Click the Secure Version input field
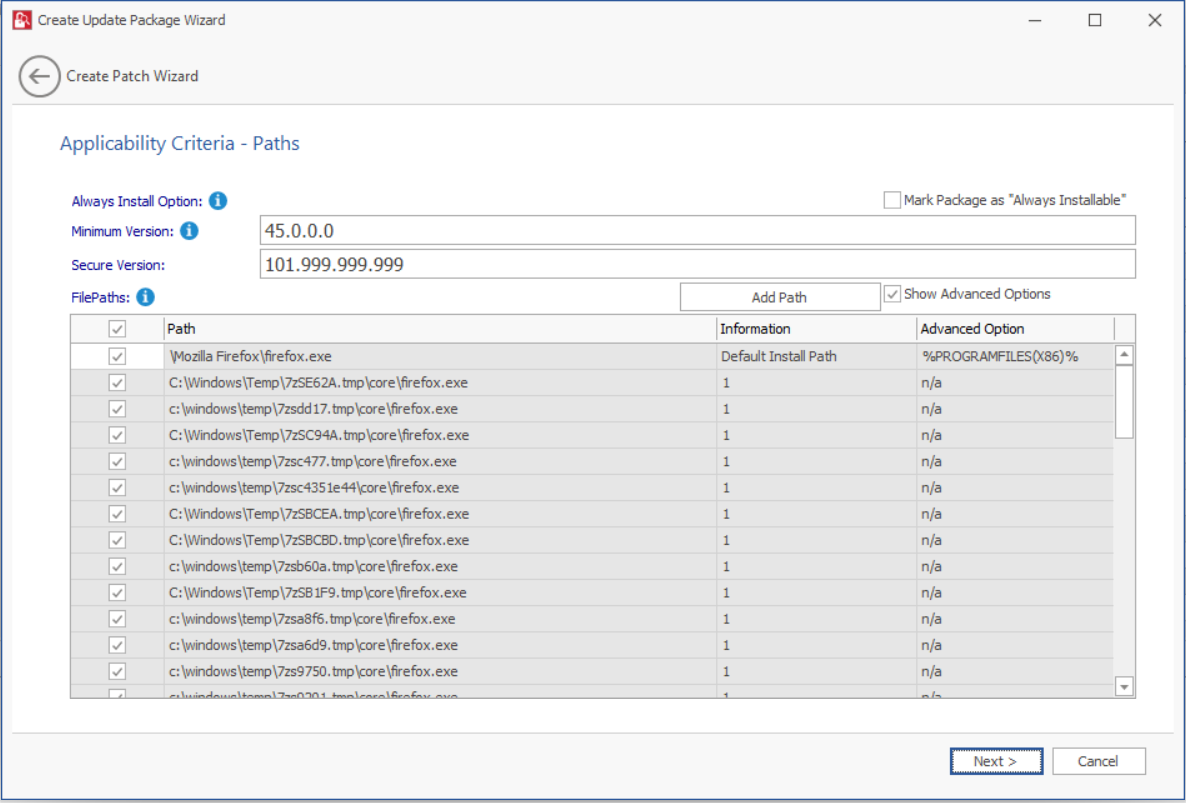This screenshot has width=1186, height=803. point(697,265)
